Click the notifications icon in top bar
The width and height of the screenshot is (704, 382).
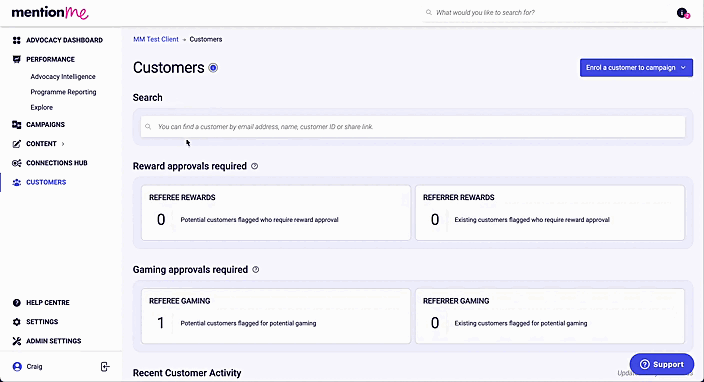pyautogui.click(x=683, y=13)
